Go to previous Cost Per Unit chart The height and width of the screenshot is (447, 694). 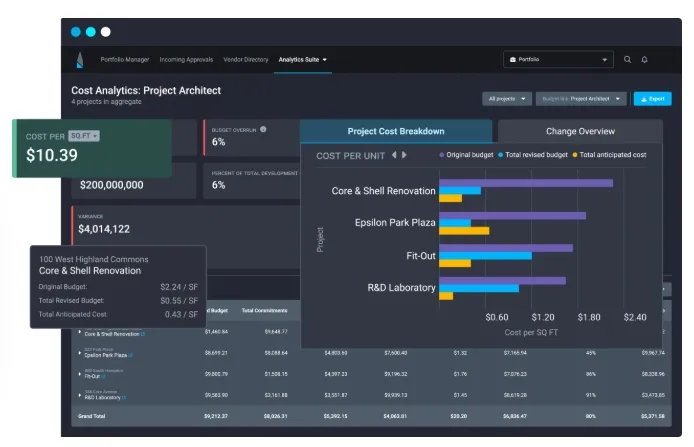click(394, 155)
